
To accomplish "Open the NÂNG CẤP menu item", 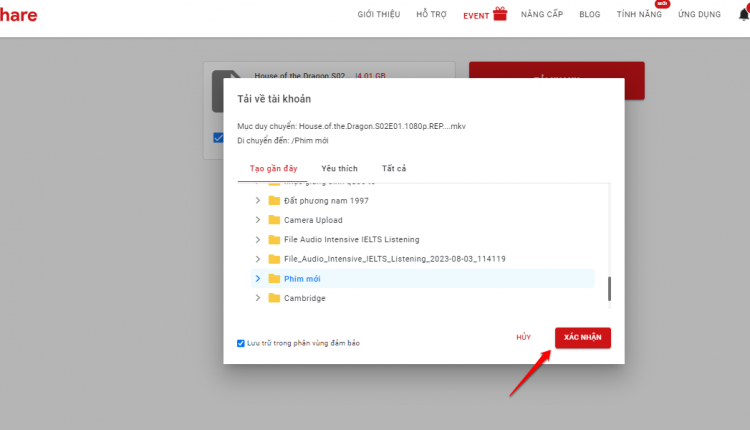I will click(542, 14).
